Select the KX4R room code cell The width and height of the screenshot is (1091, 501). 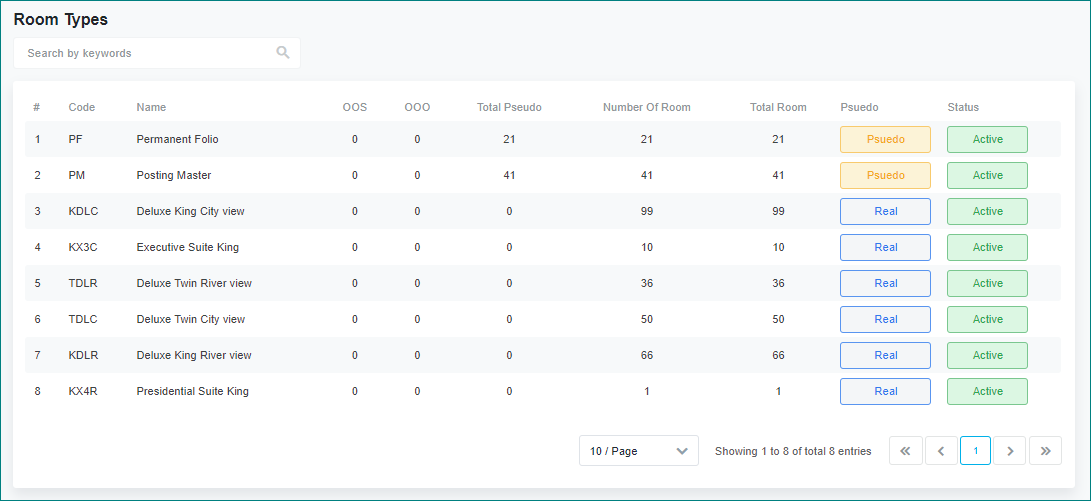click(83, 391)
